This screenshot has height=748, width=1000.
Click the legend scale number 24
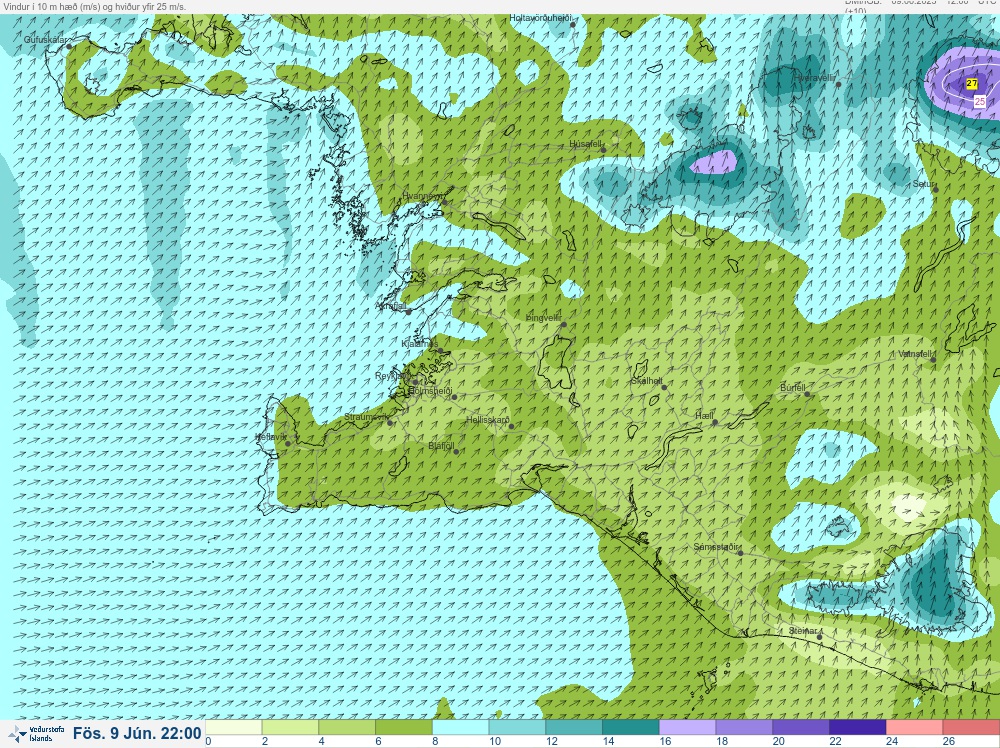click(x=891, y=742)
